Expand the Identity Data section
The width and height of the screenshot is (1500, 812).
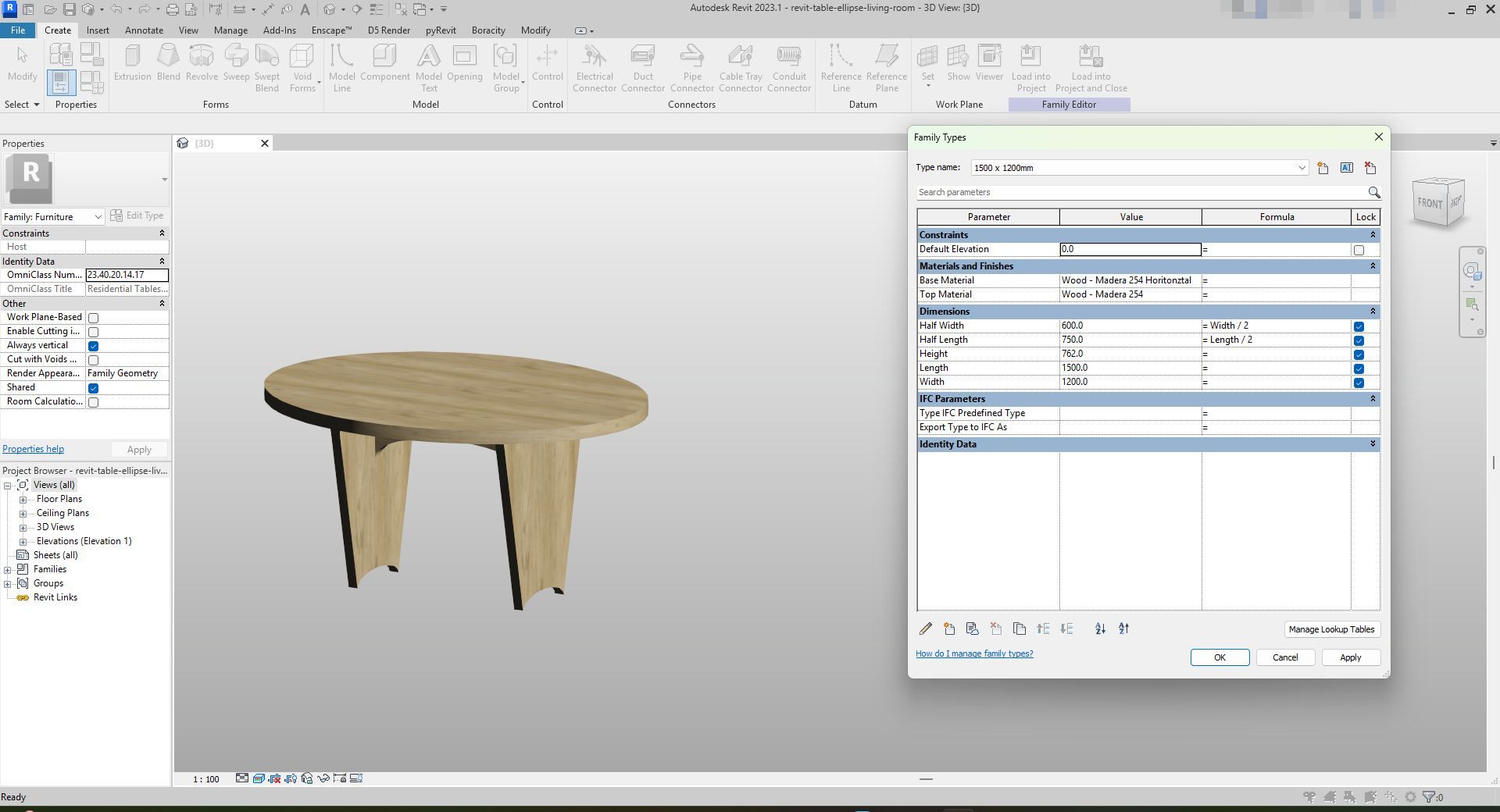coord(1373,444)
